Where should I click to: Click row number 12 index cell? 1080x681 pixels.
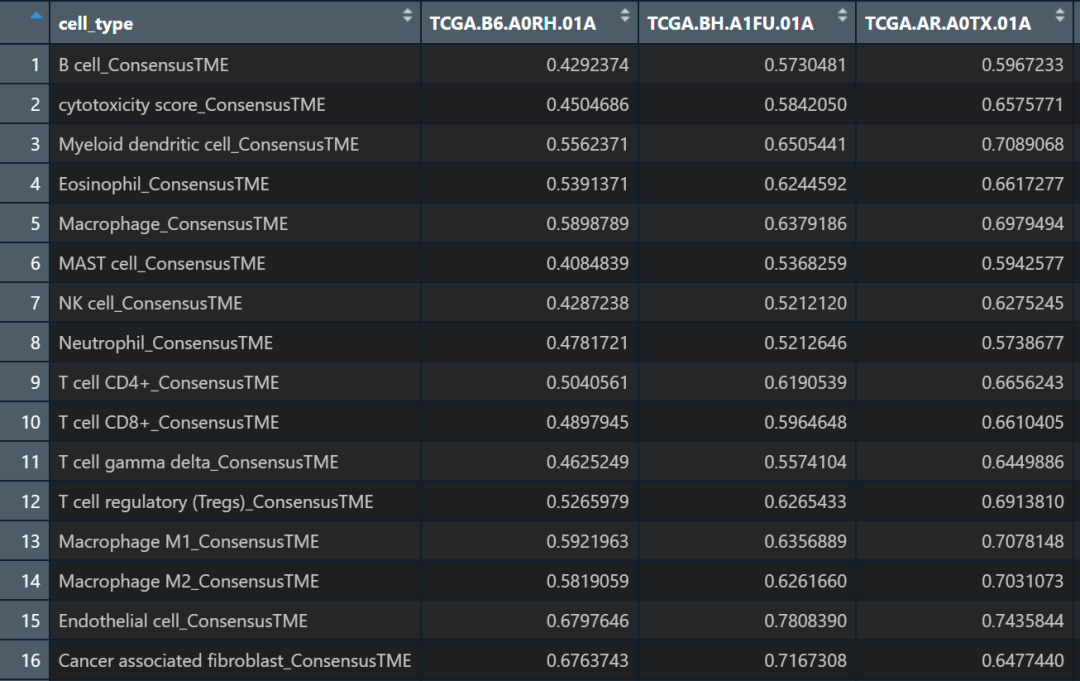(x=25, y=502)
